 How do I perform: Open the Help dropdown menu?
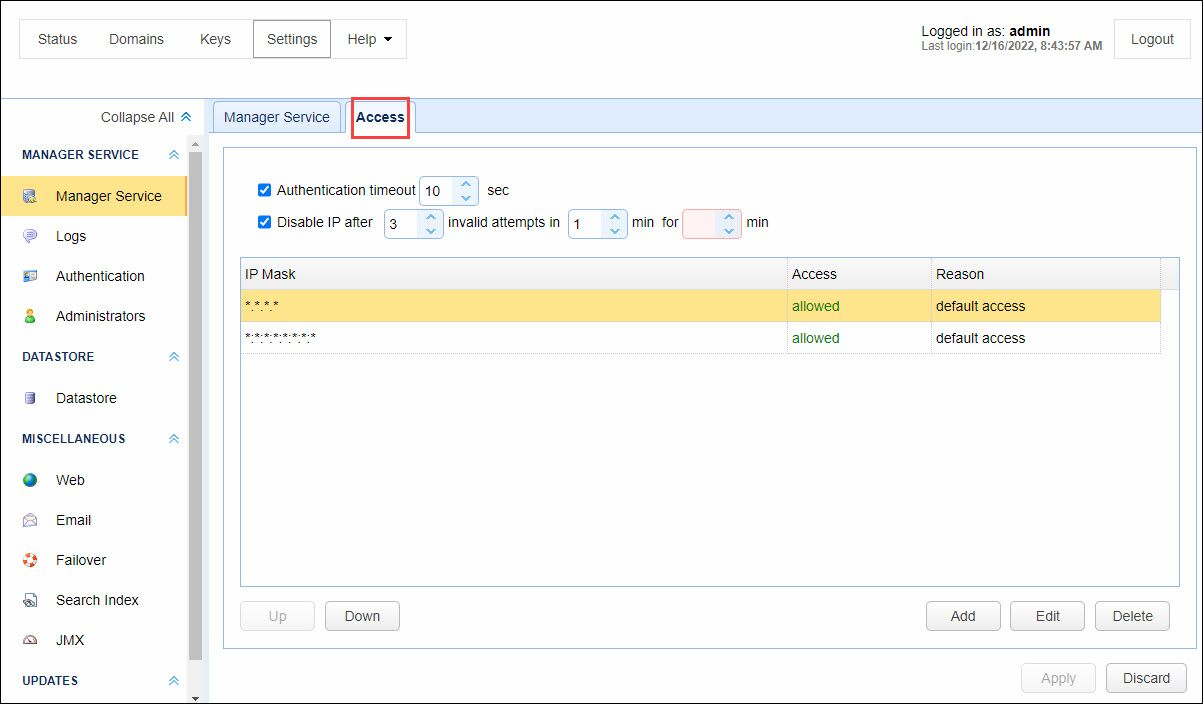tap(369, 39)
